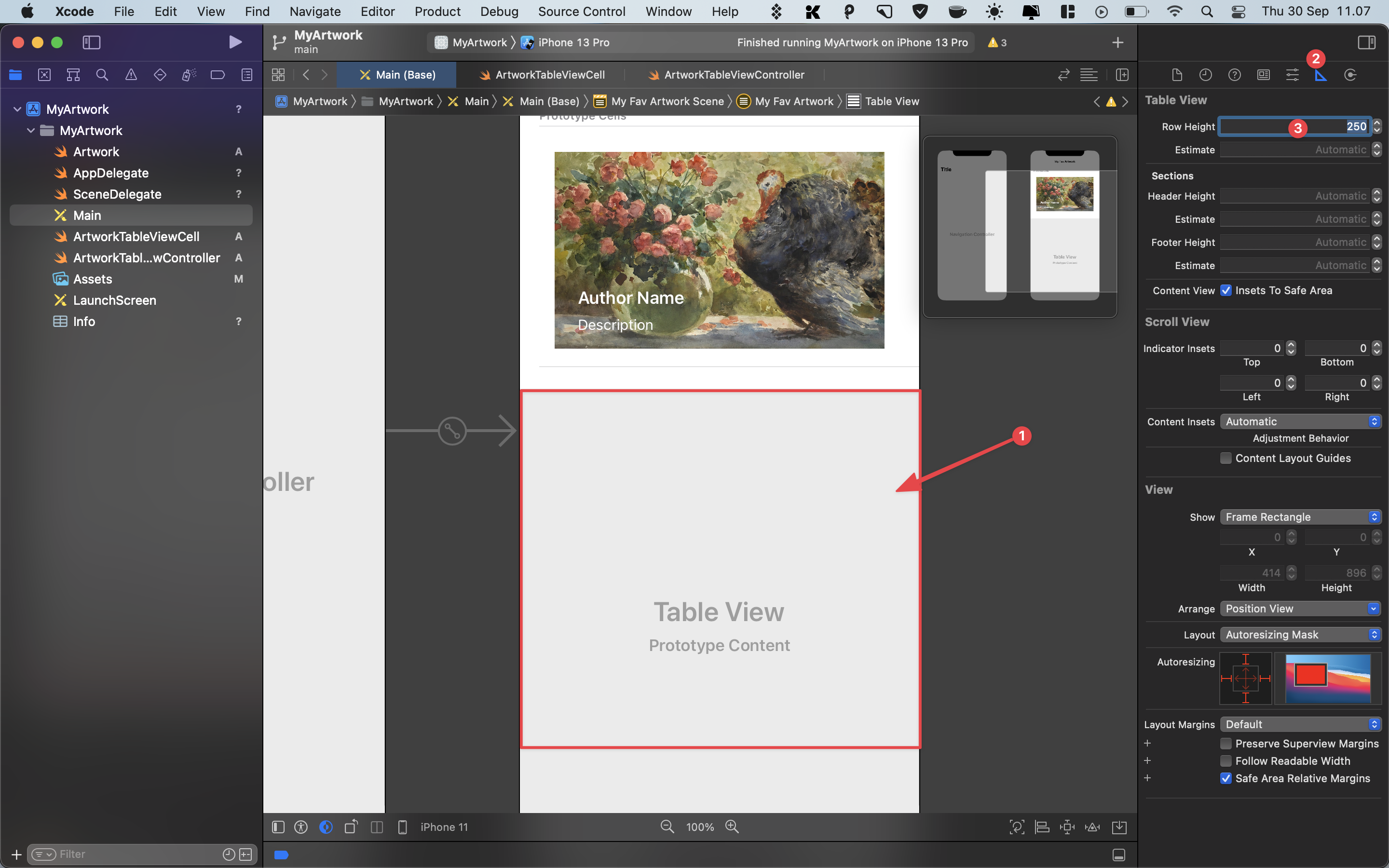Show the Connections inspector
Image resolution: width=1389 pixels, height=868 pixels.
pyautogui.click(x=1350, y=75)
